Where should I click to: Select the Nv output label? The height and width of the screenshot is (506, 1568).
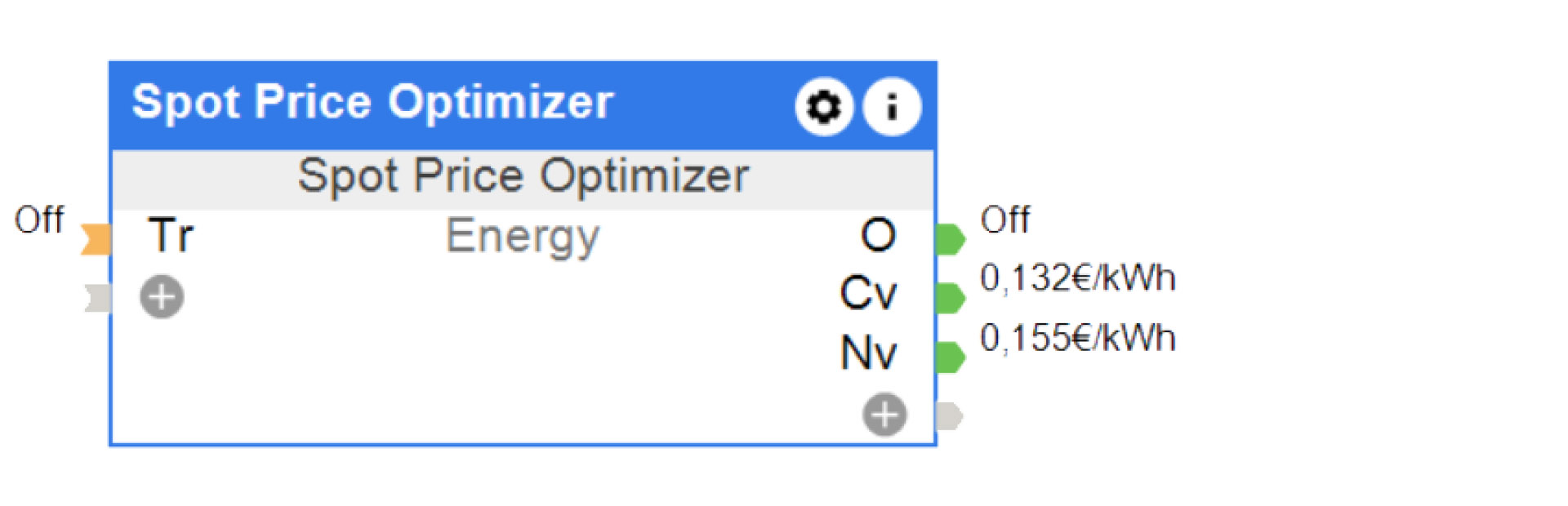click(868, 353)
